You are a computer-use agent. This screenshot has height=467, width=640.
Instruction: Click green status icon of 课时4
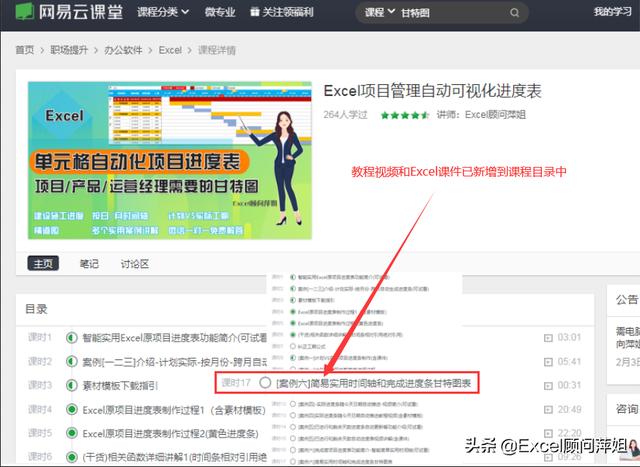point(72,409)
